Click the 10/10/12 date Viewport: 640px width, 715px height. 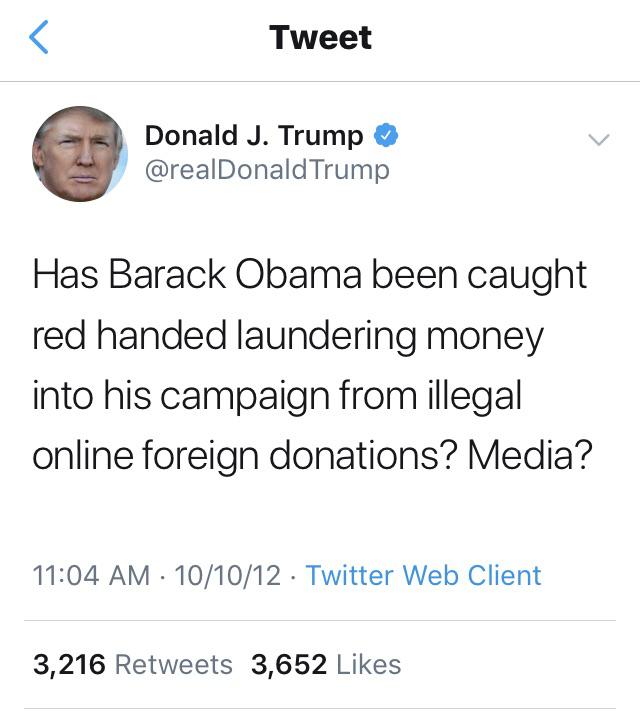point(227,575)
